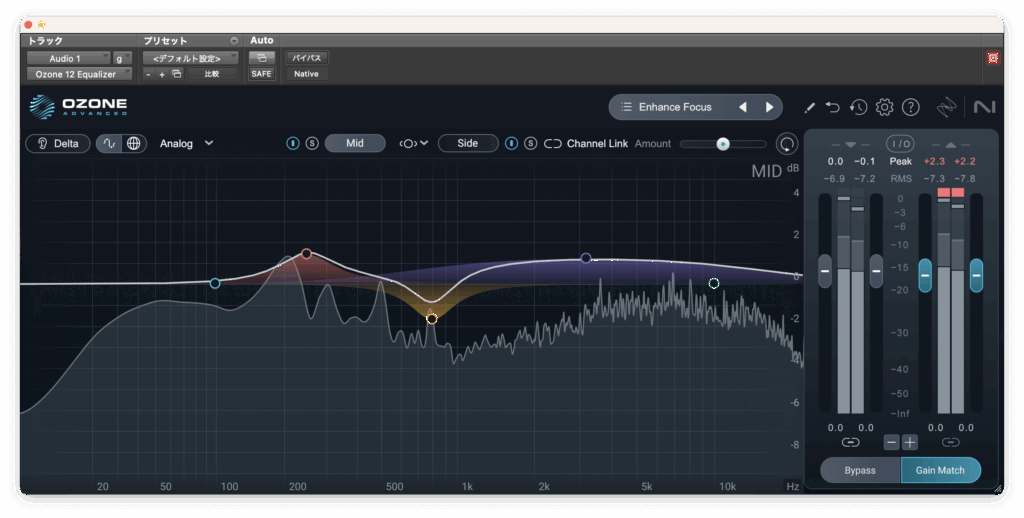Open Ozone settings gear
The height and width of the screenshot is (518, 1024).
pos(884,107)
